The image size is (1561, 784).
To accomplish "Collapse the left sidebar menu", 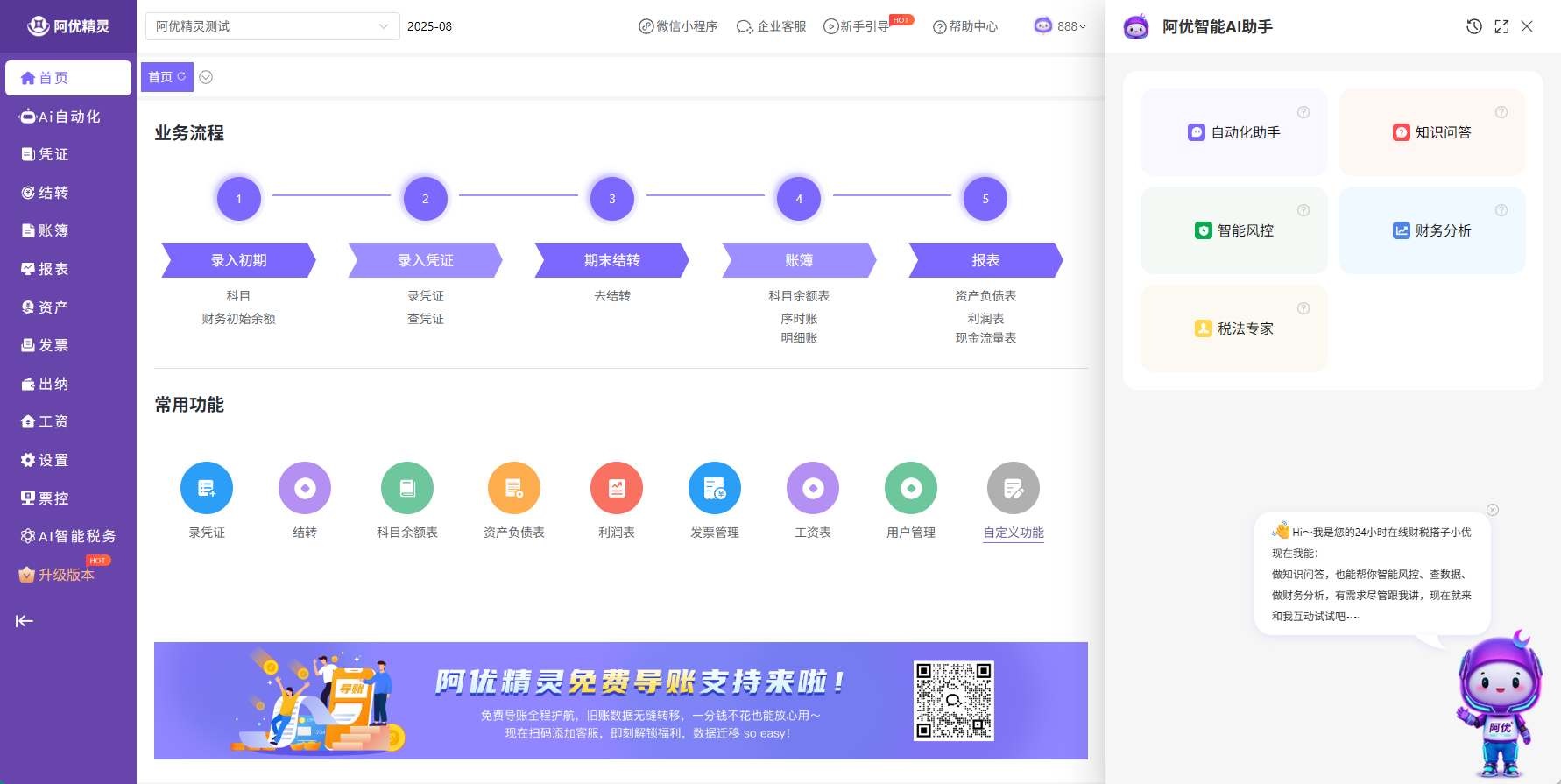I will [x=25, y=621].
